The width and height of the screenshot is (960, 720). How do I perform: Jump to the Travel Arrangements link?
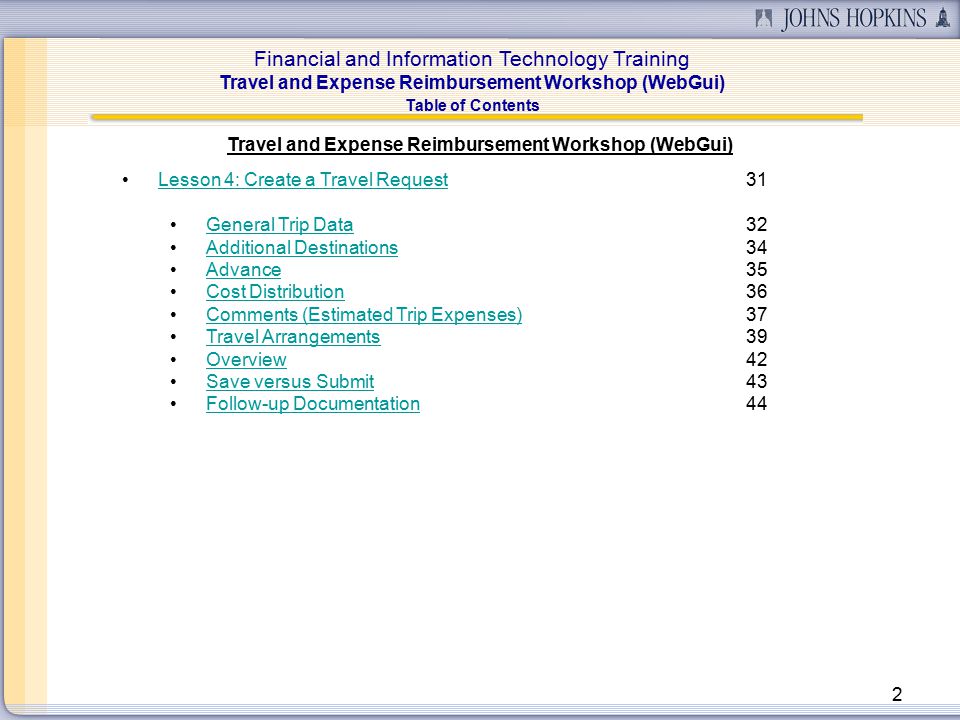(293, 337)
